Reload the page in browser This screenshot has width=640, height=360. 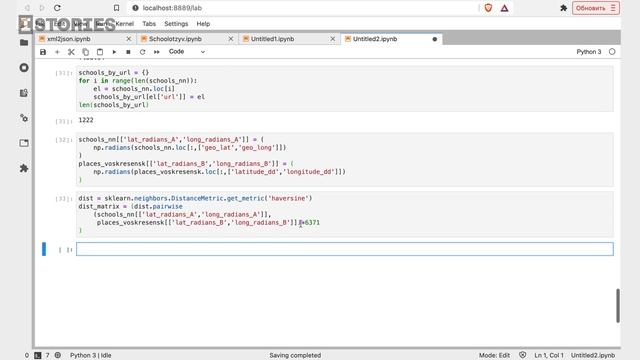pos(57,8)
